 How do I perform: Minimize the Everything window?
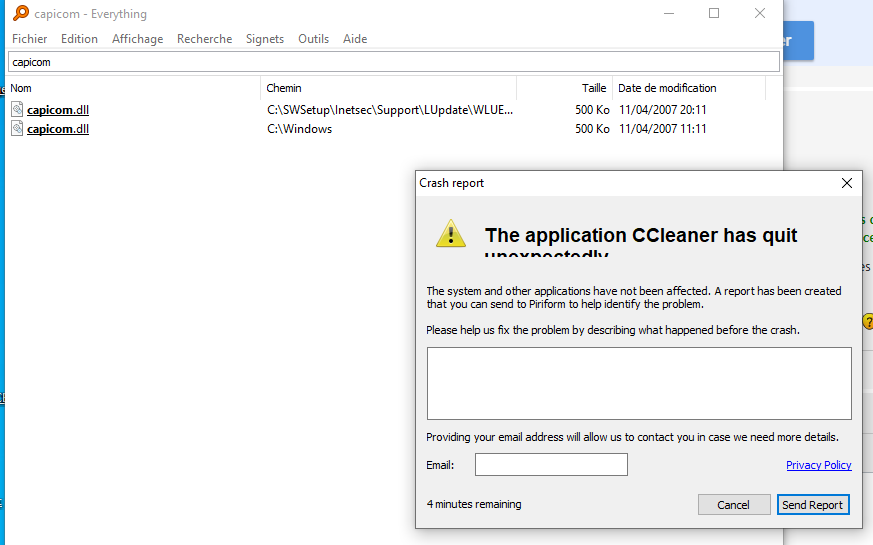pyautogui.click(x=669, y=13)
